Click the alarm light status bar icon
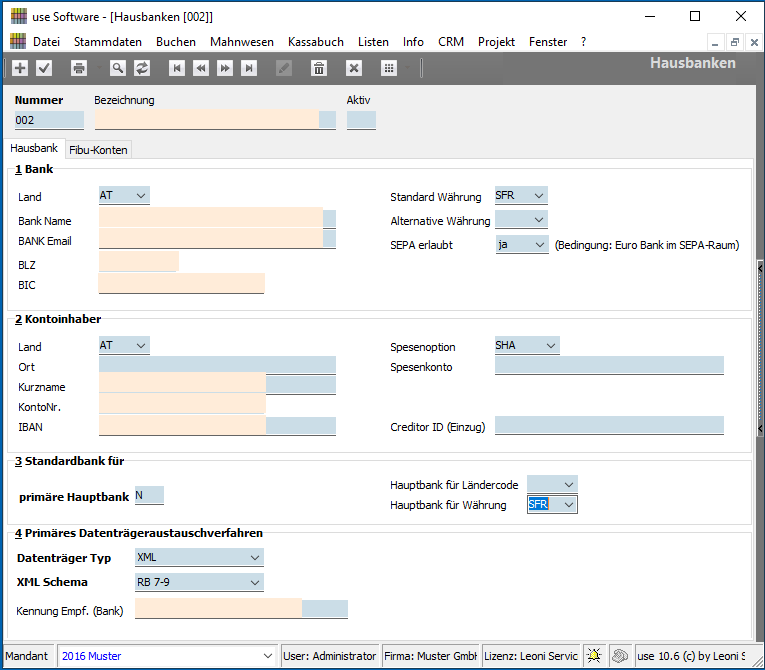Screen dimensions: 765x670 coord(593,656)
